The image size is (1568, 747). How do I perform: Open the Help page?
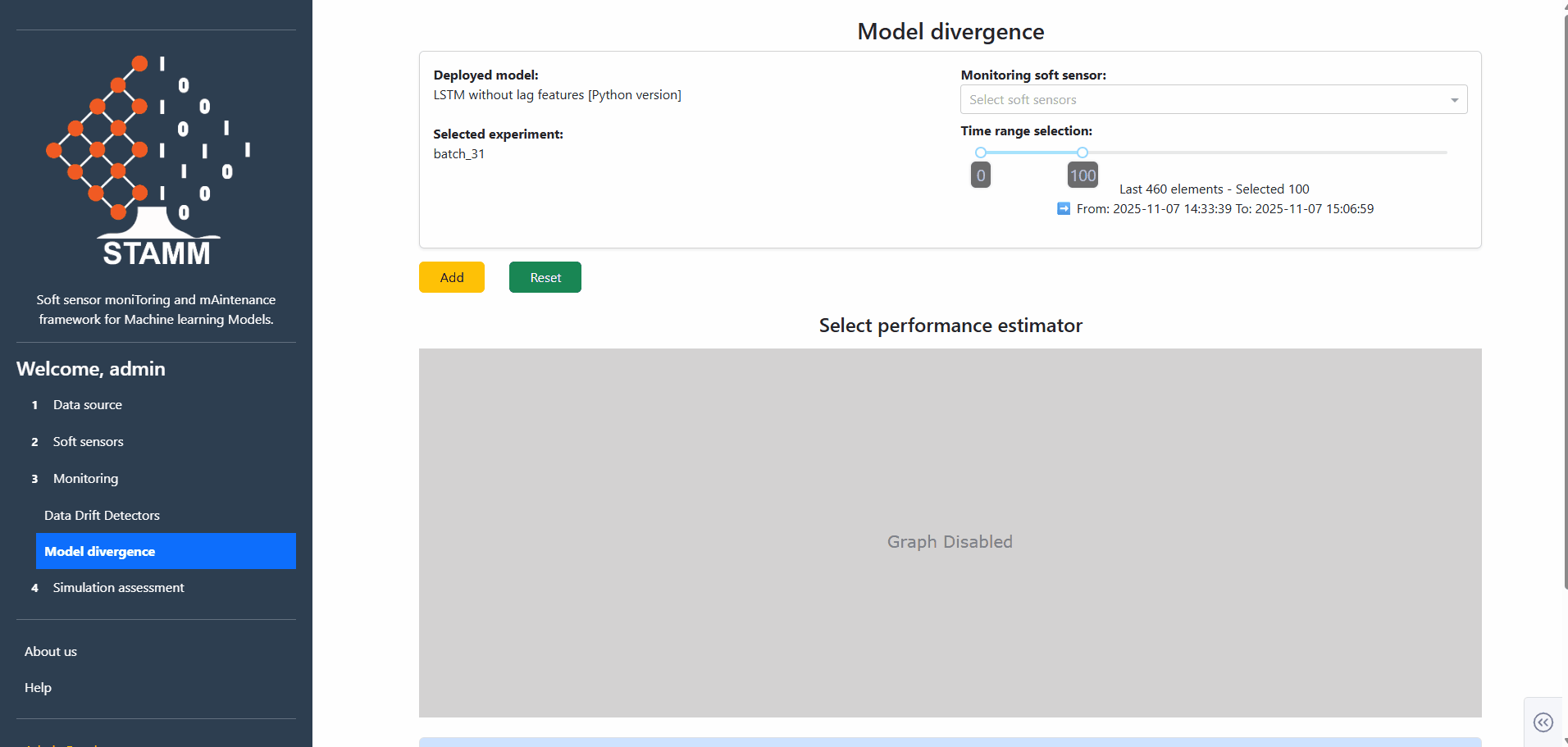click(38, 687)
